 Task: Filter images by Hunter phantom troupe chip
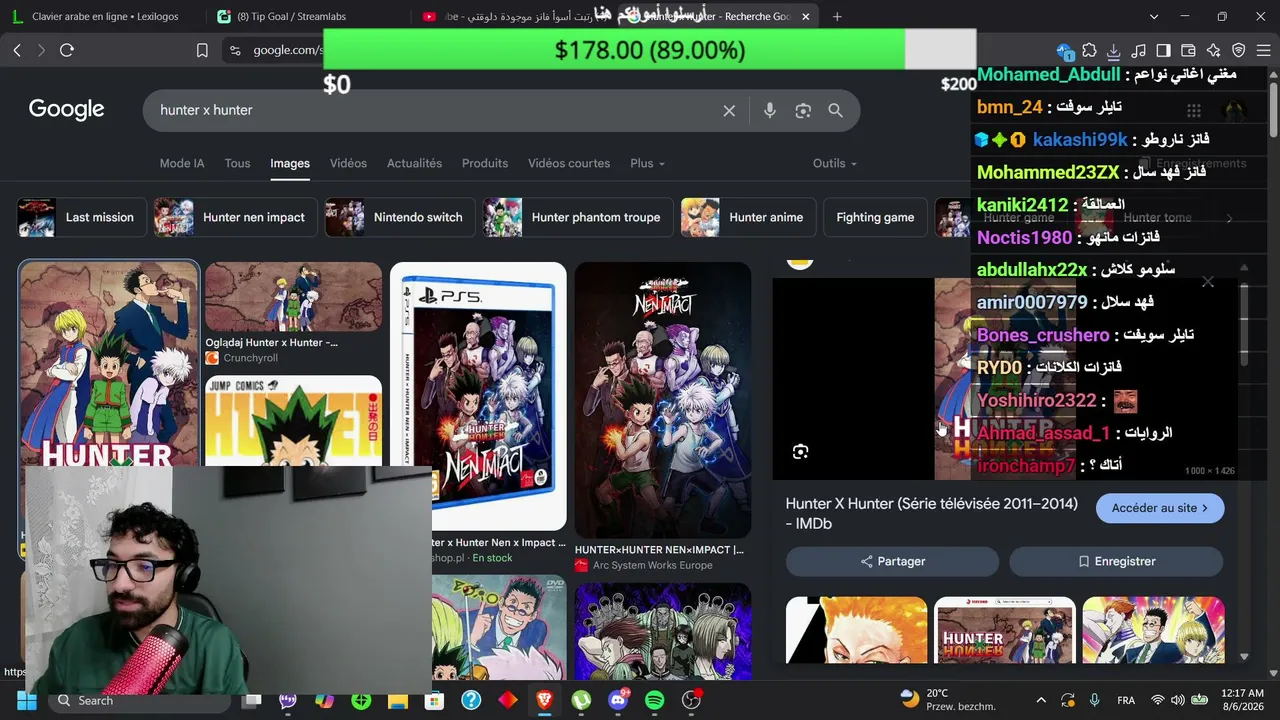577,217
